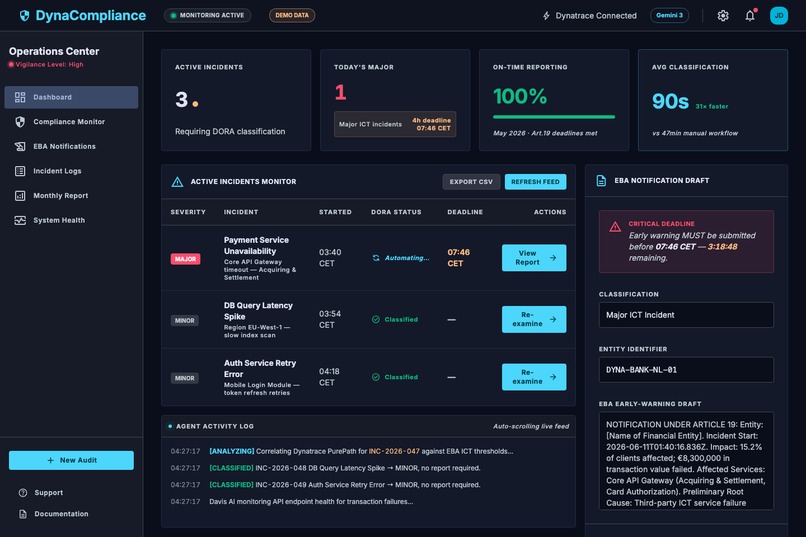Click the MINOR badge for Auth Service Retry Error
Viewport: 806px width, 537px height.
(x=185, y=378)
